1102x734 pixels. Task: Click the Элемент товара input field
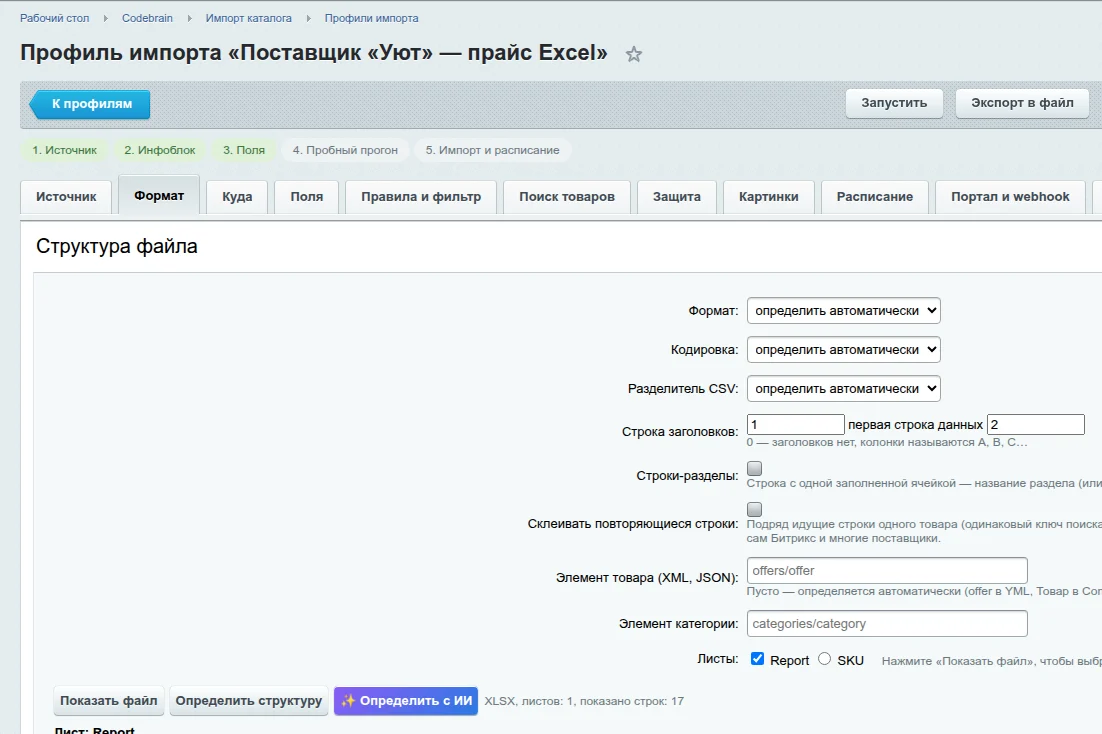pos(887,571)
